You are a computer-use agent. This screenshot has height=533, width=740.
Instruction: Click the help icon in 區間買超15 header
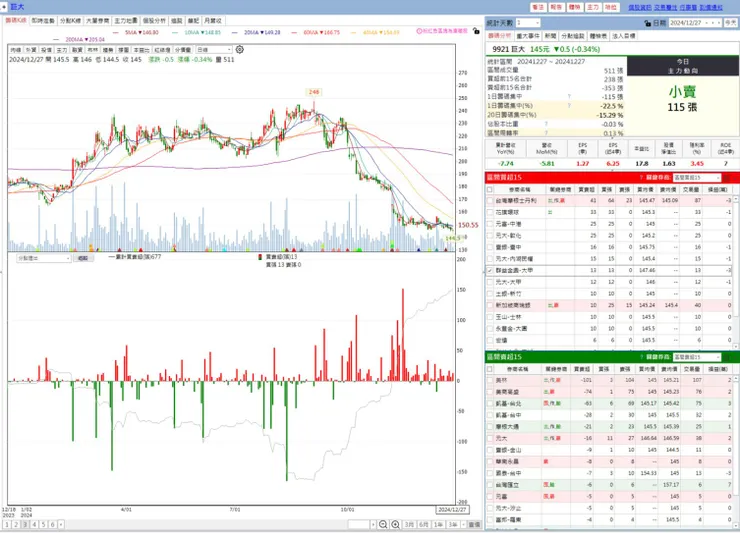pyautogui.click(x=641, y=178)
